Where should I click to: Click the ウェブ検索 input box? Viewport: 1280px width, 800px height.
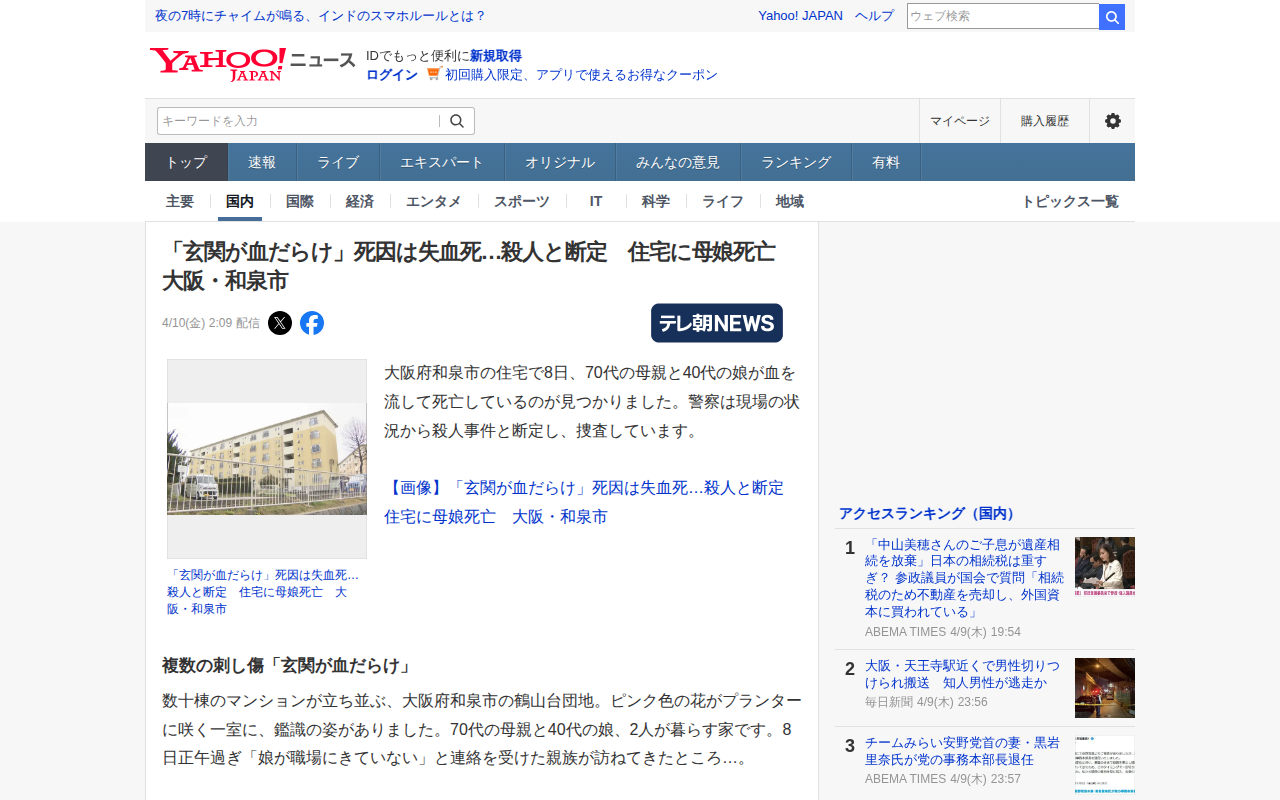pyautogui.click(x=1002, y=17)
